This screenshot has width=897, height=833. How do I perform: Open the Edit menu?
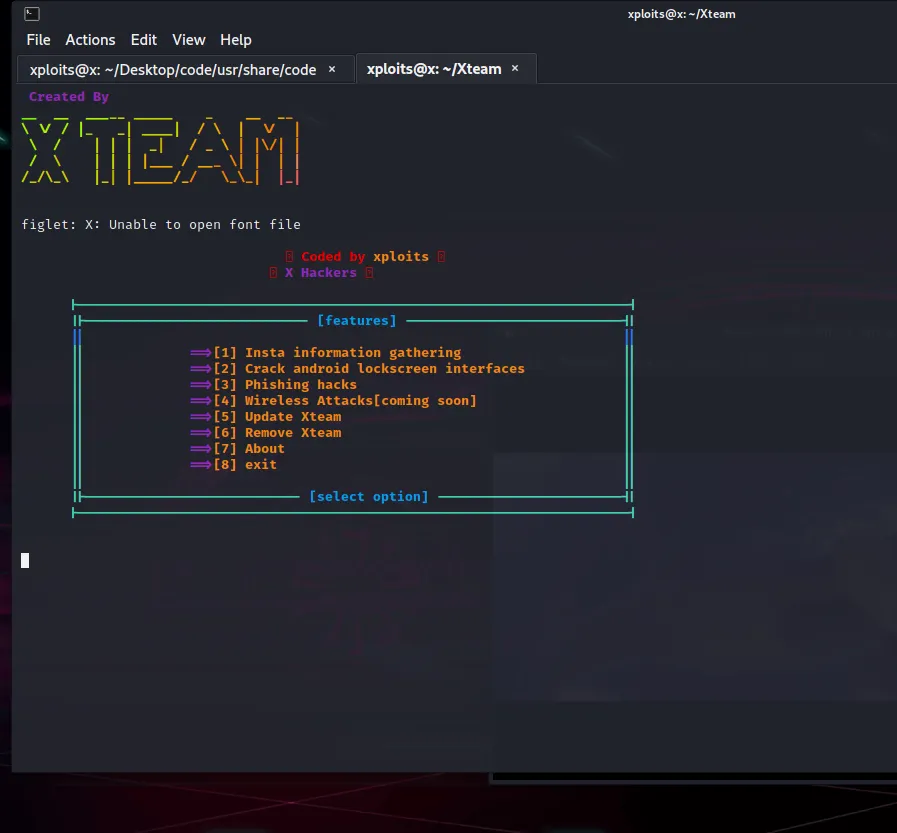143,40
